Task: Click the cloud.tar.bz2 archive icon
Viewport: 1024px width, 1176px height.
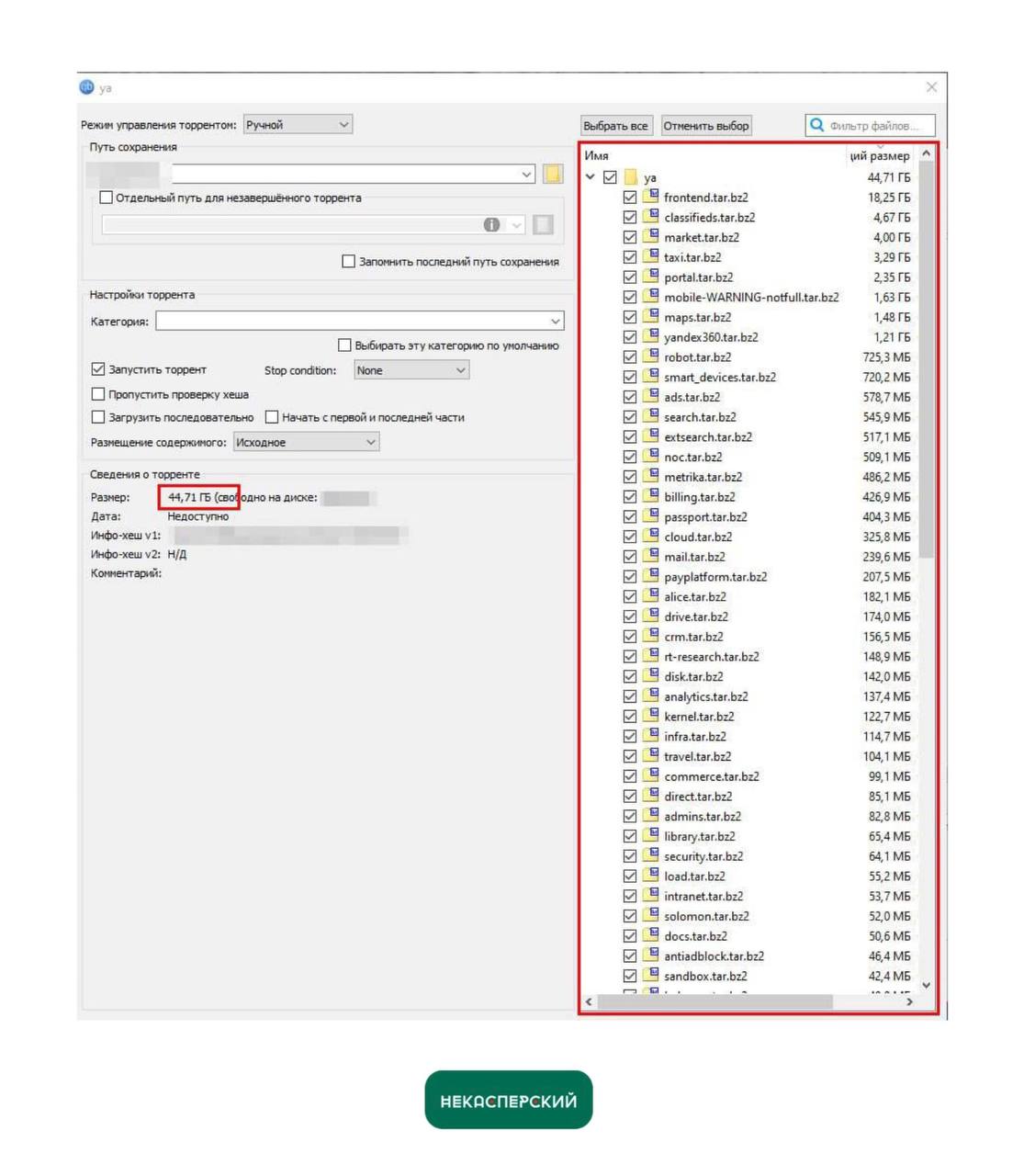Action: point(651,537)
